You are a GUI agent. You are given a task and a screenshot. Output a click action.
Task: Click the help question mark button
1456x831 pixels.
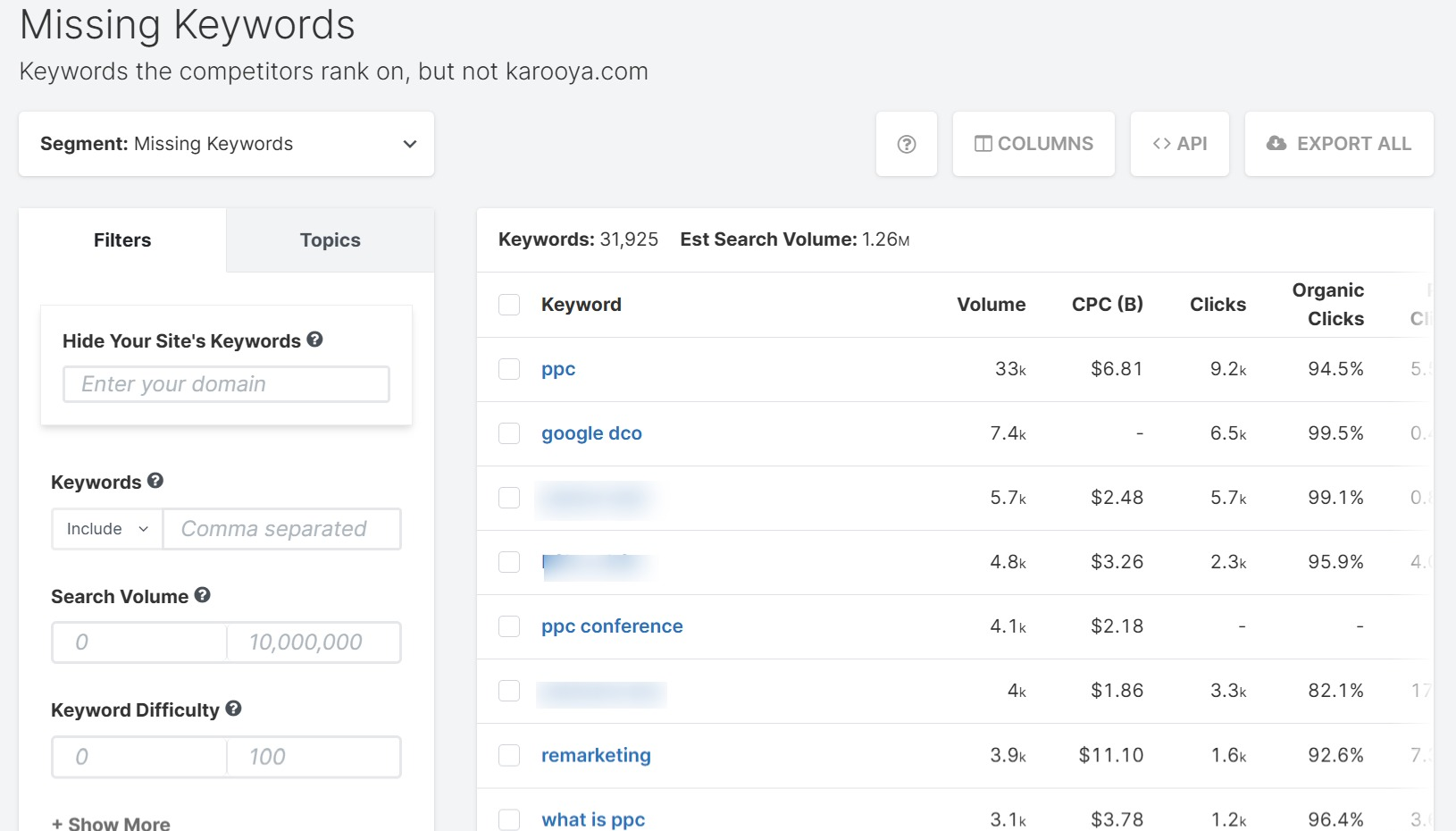tap(906, 144)
